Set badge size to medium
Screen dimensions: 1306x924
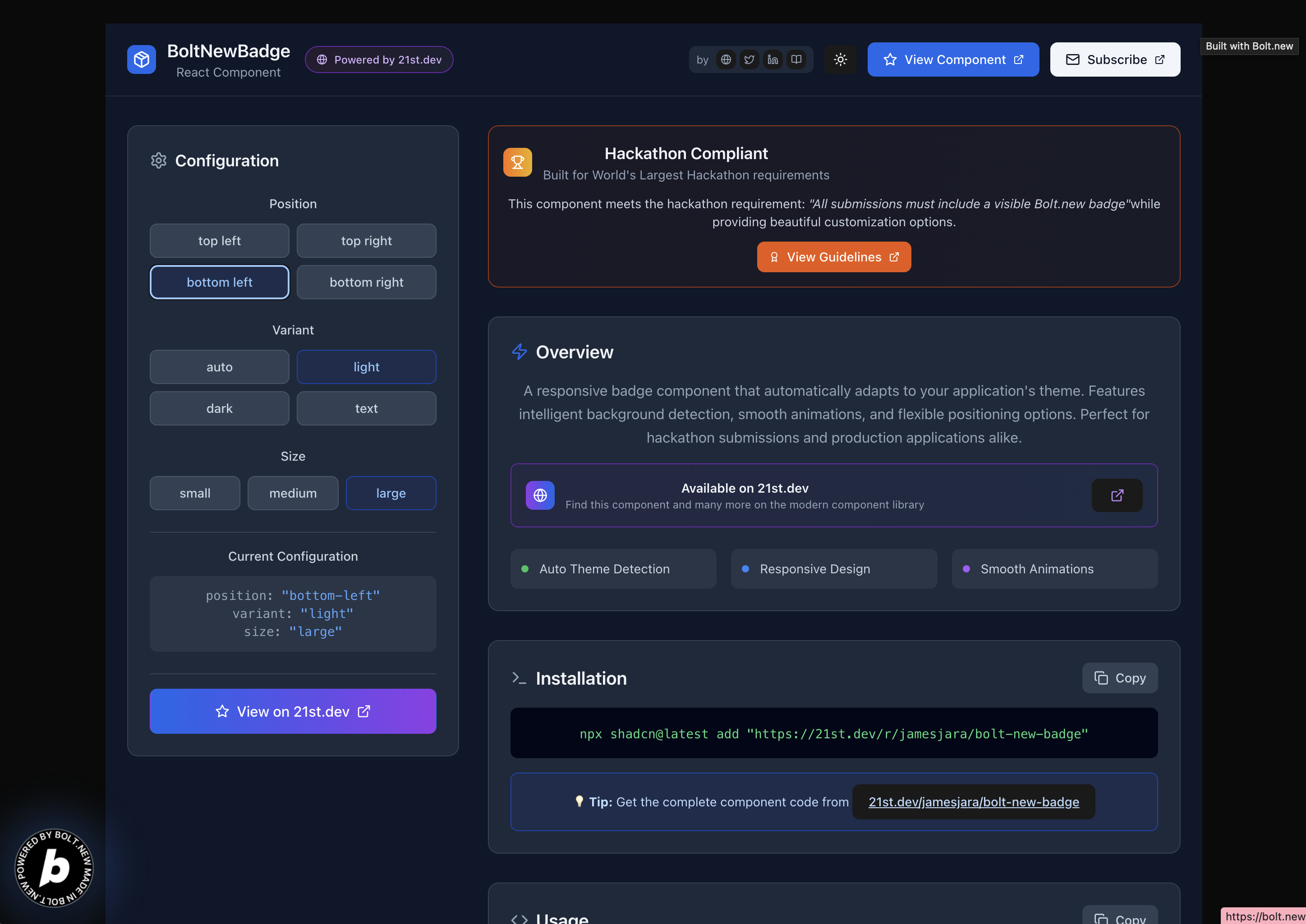(x=293, y=493)
